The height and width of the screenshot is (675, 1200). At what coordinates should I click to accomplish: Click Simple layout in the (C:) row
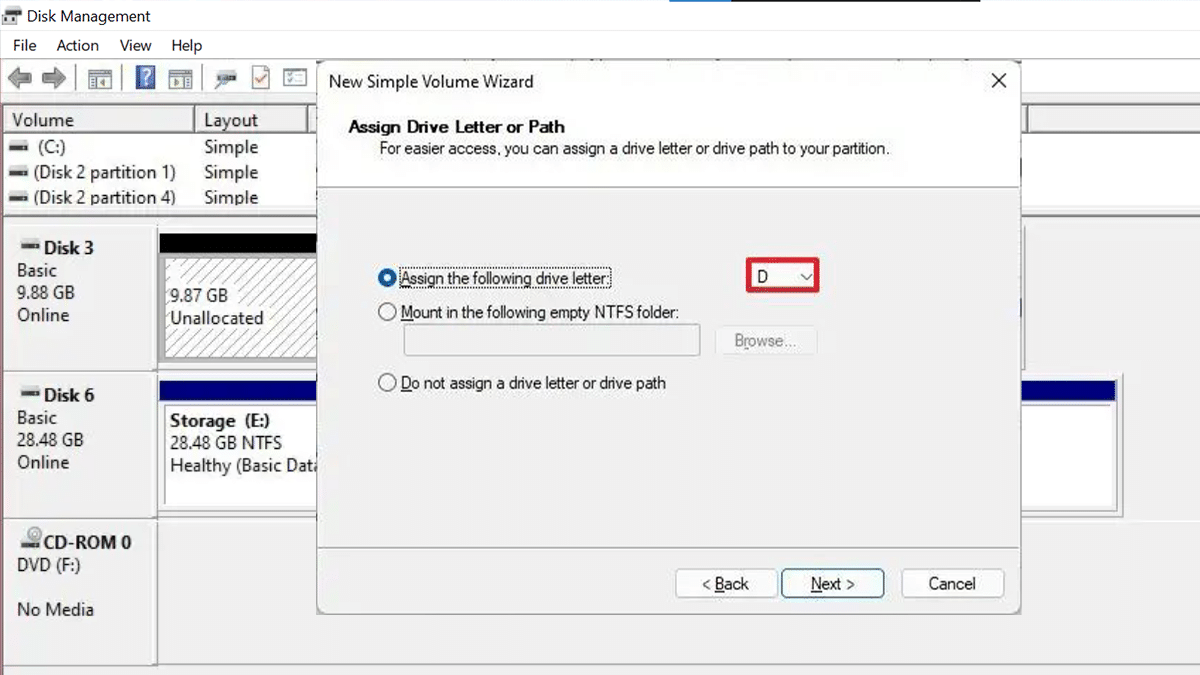tap(231, 147)
